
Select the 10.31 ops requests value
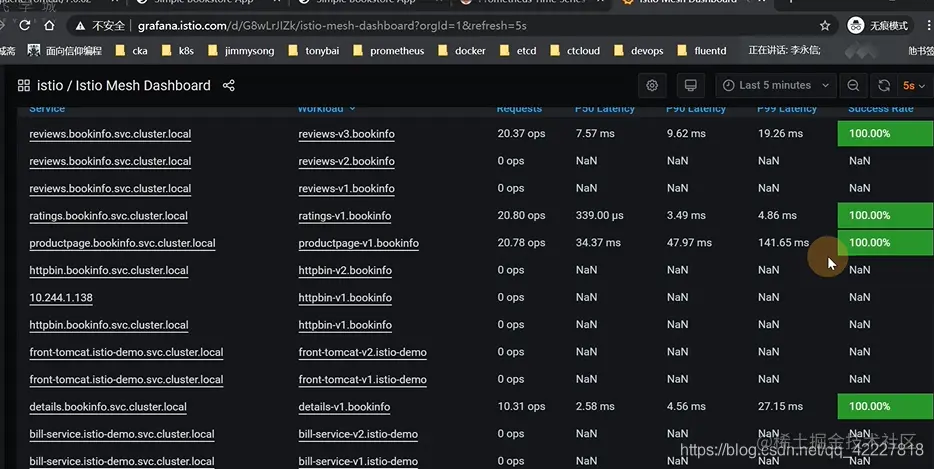click(521, 406)
